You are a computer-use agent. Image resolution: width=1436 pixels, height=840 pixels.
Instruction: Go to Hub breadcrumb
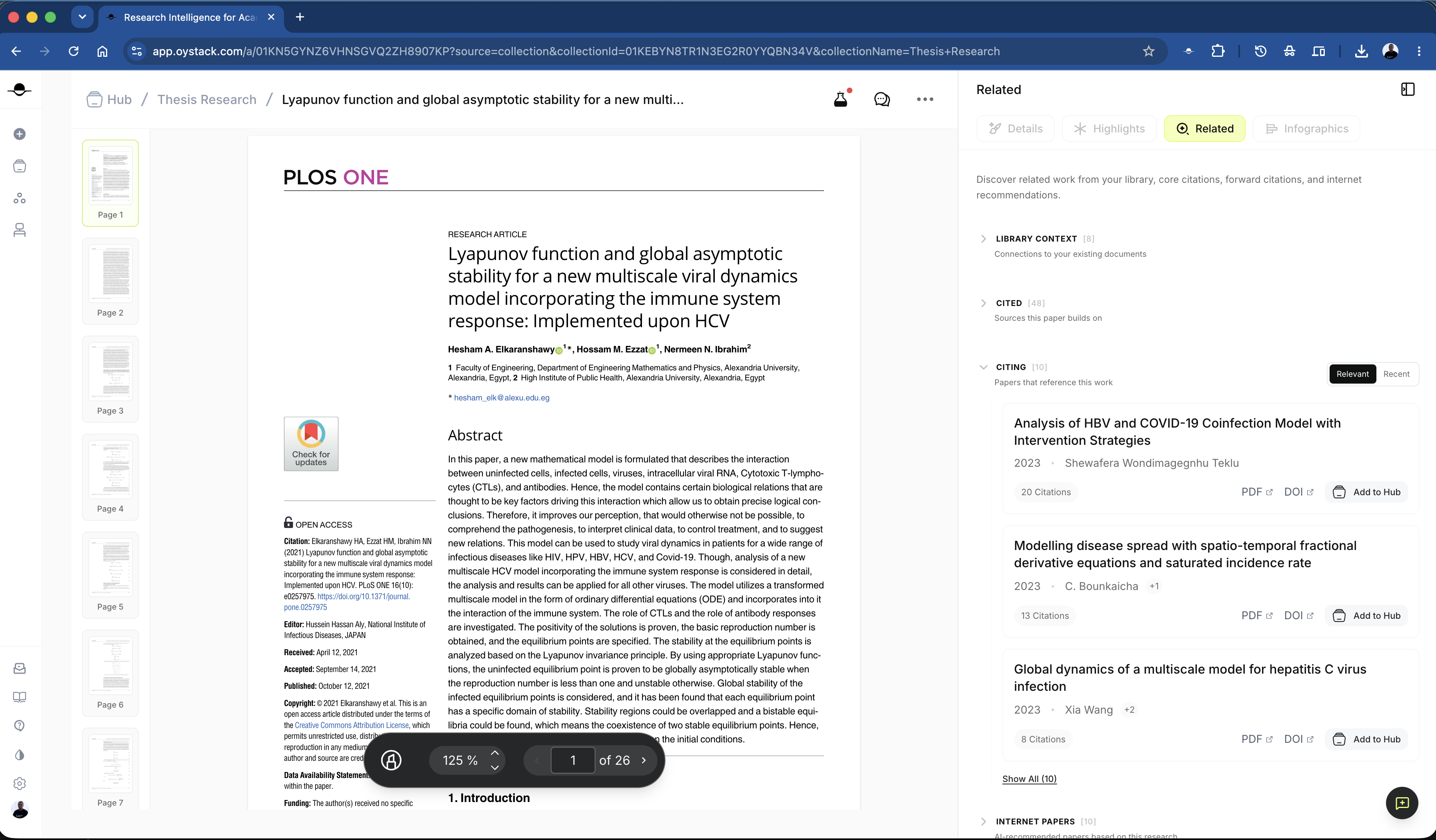point(110,100)
